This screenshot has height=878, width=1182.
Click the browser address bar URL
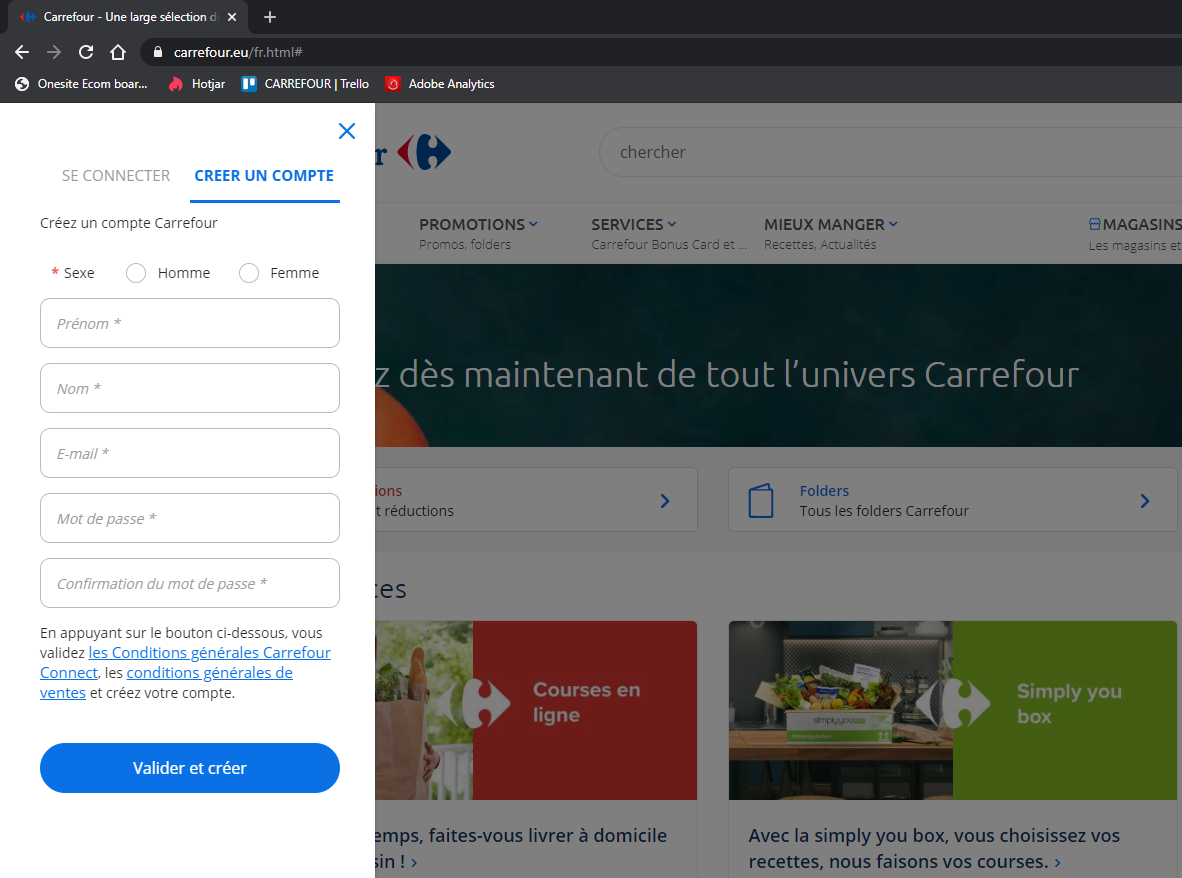(x=238, y=52)
